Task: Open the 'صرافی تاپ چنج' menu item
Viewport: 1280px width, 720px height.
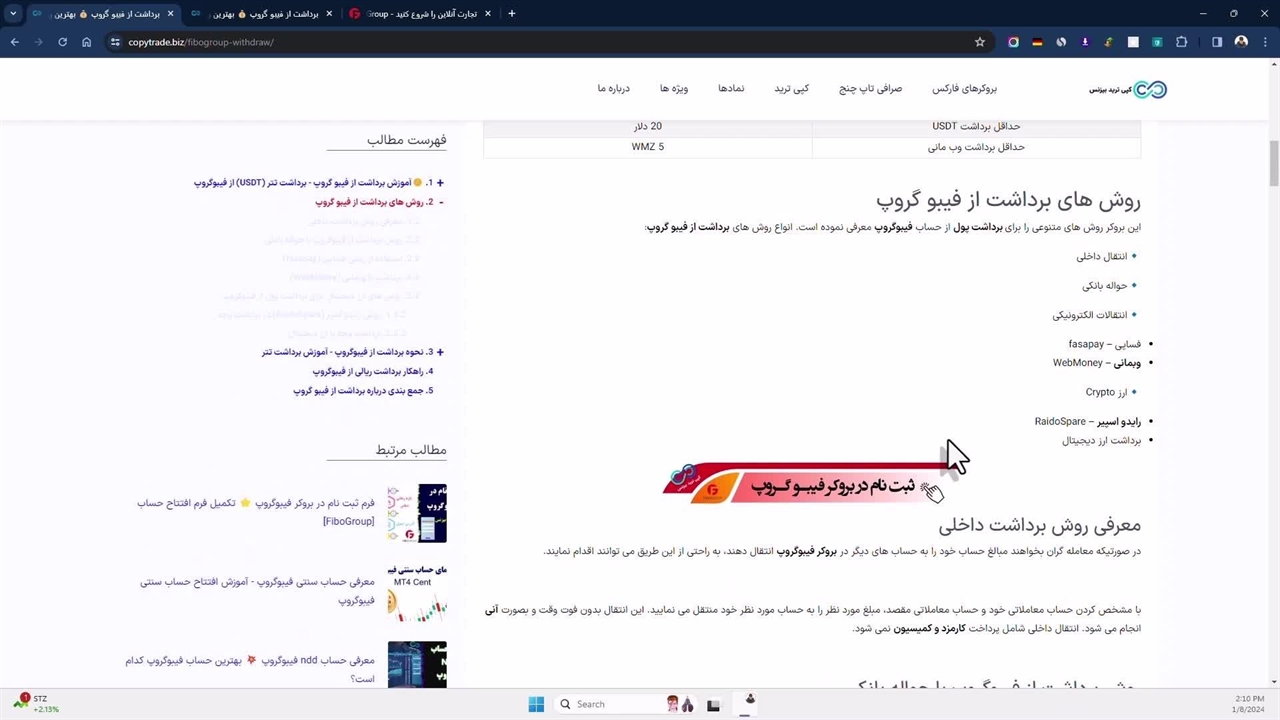Action: (x=870, y=89)
